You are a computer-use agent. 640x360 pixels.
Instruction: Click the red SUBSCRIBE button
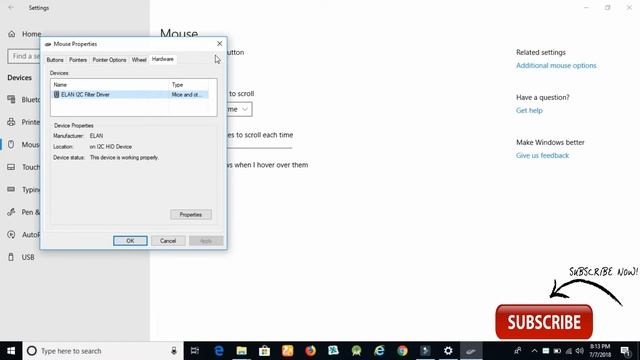point(544,322)
